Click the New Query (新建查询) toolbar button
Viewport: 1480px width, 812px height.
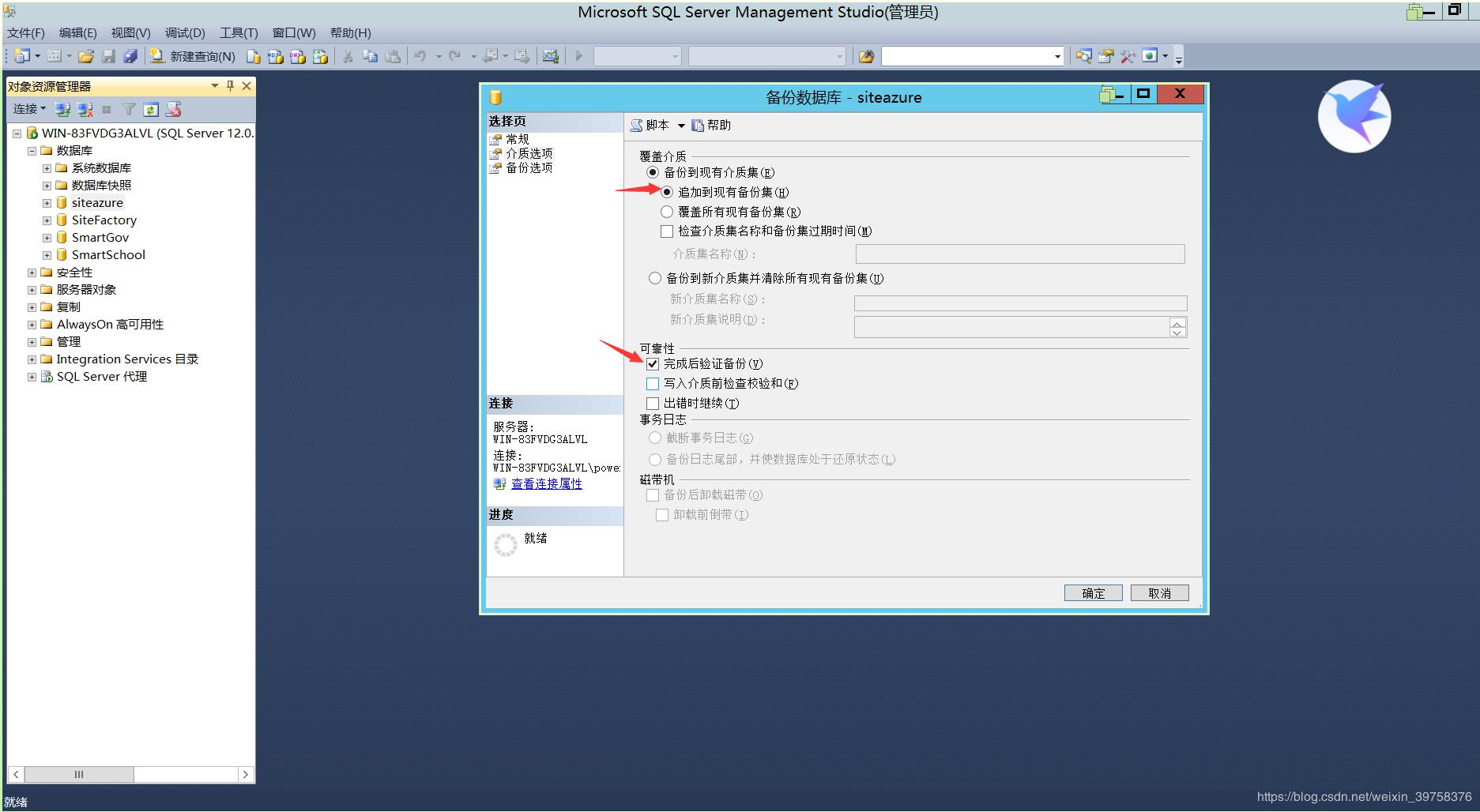point(194,56)
